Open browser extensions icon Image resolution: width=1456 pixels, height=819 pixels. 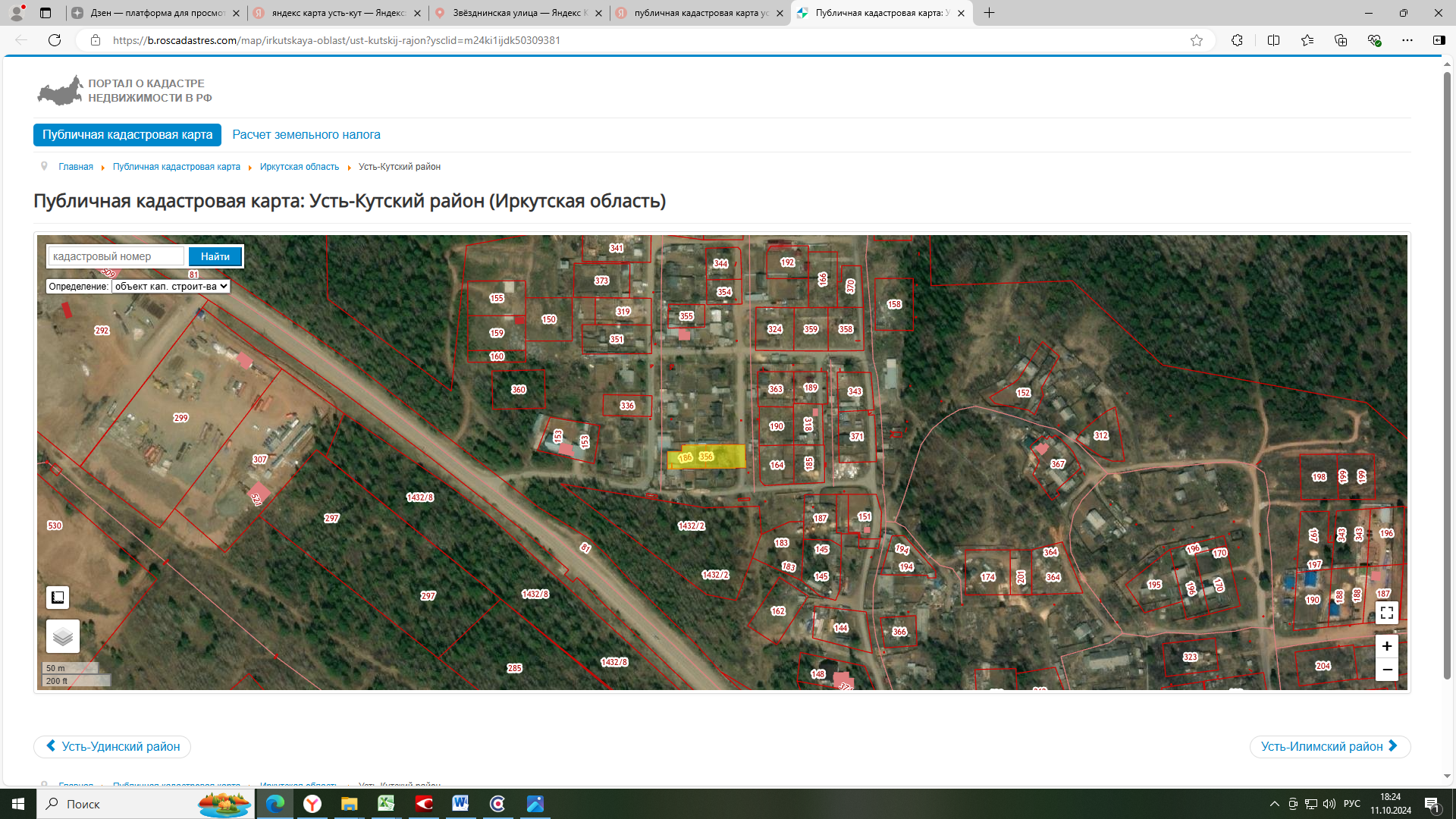(1237, 40)
